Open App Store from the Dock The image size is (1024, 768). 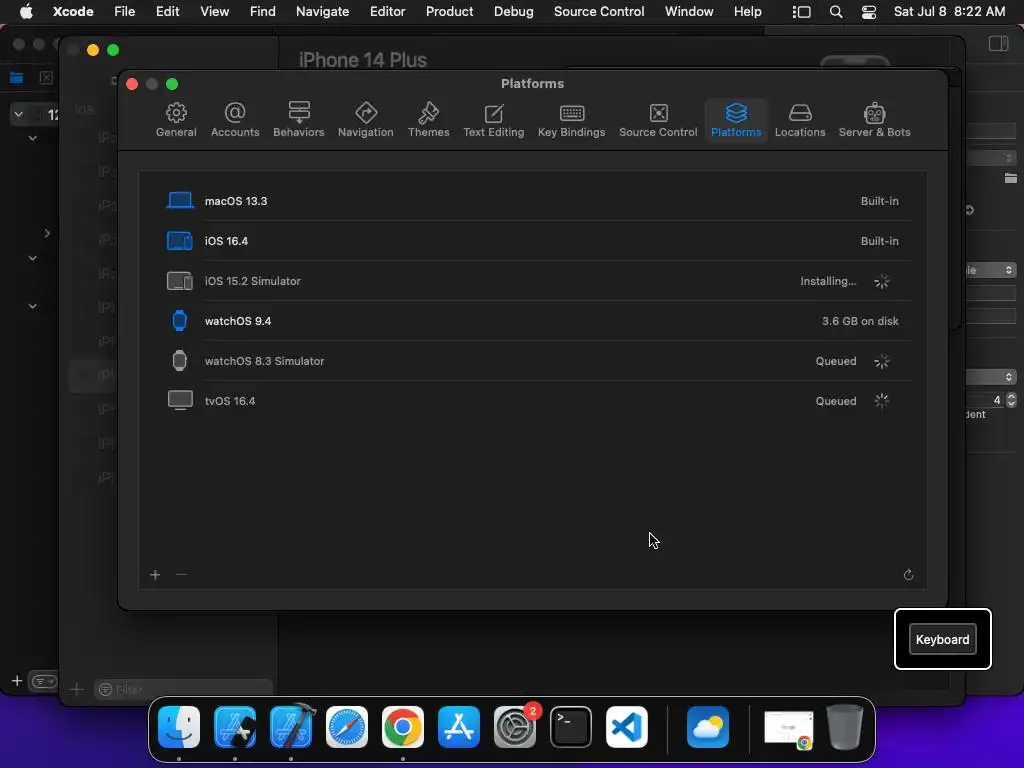pos(458,727)
